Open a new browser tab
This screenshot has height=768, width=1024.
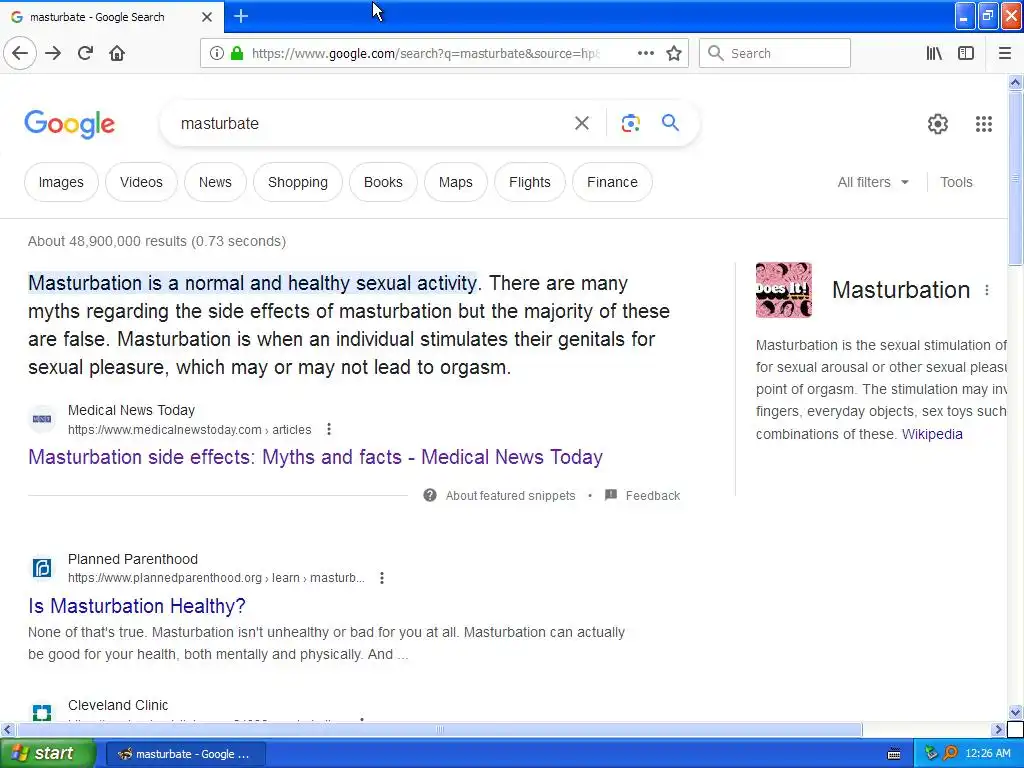(241, 16)
